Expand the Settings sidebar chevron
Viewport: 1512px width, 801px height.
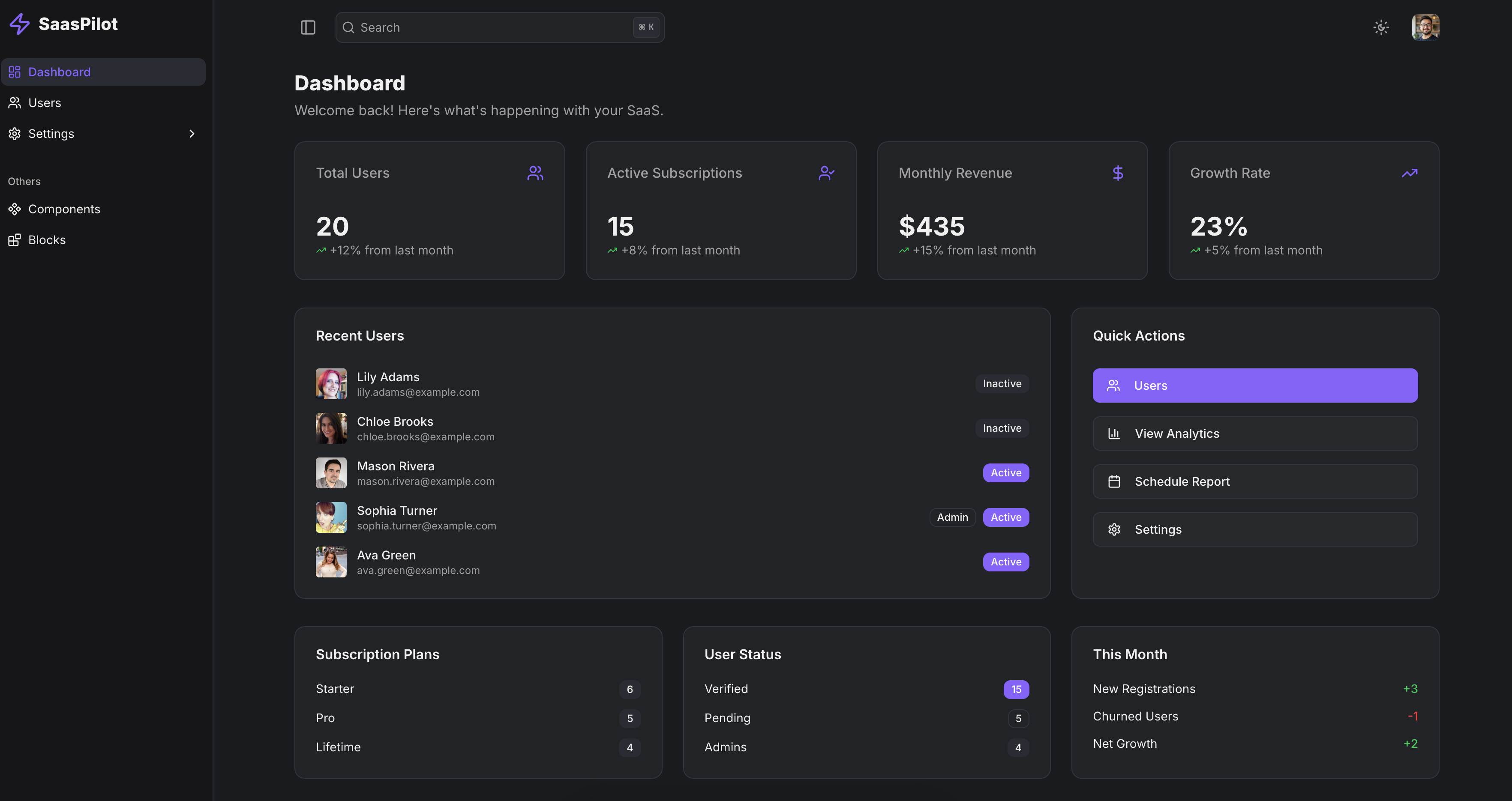[x=191, y=134]
